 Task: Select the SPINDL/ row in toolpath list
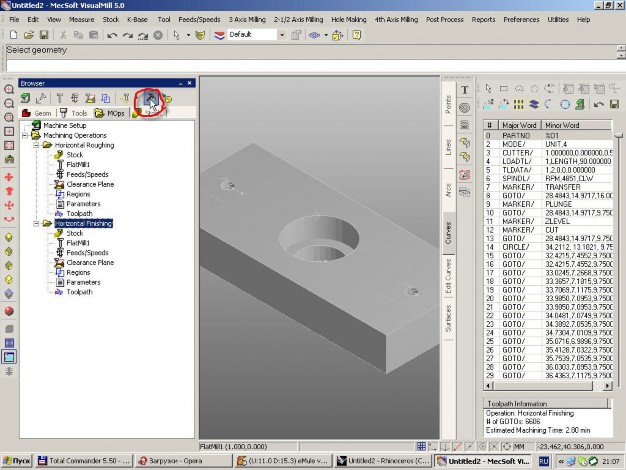click(x=548, y=178)
